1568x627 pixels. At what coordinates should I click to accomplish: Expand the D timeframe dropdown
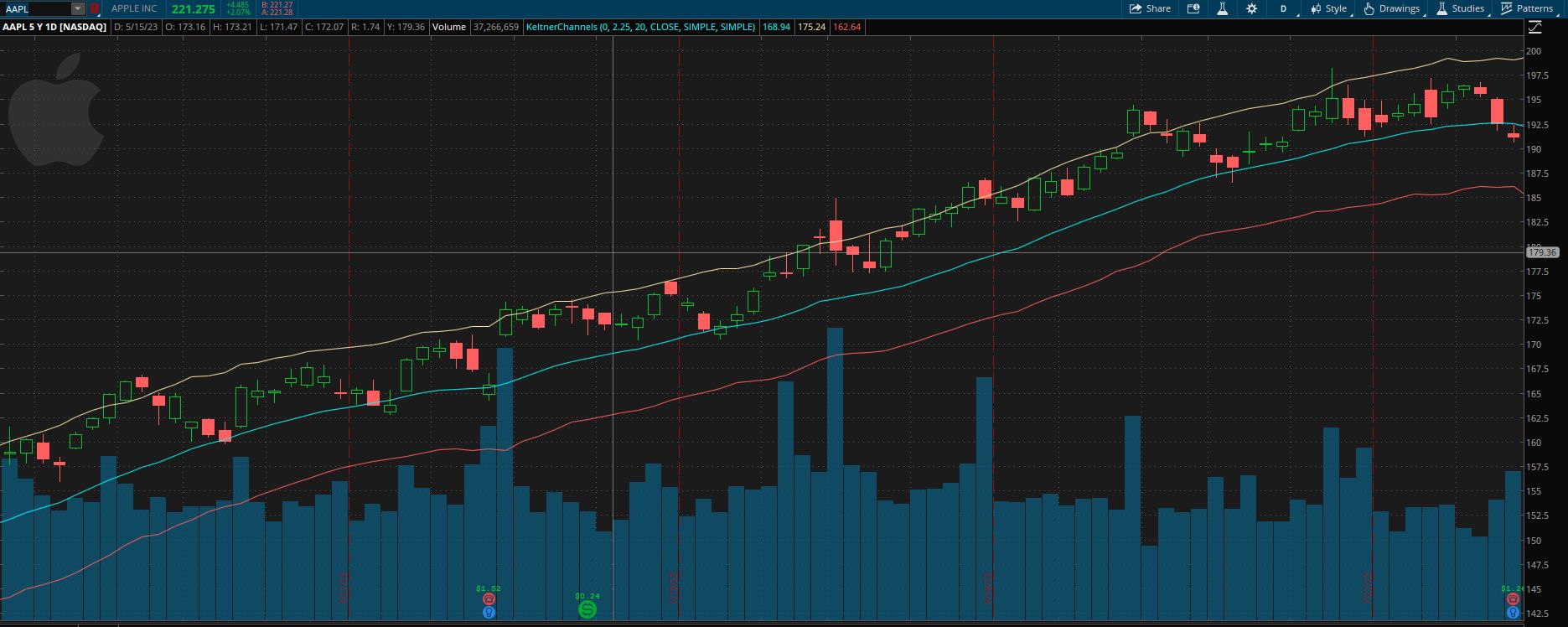[1284, 8]
